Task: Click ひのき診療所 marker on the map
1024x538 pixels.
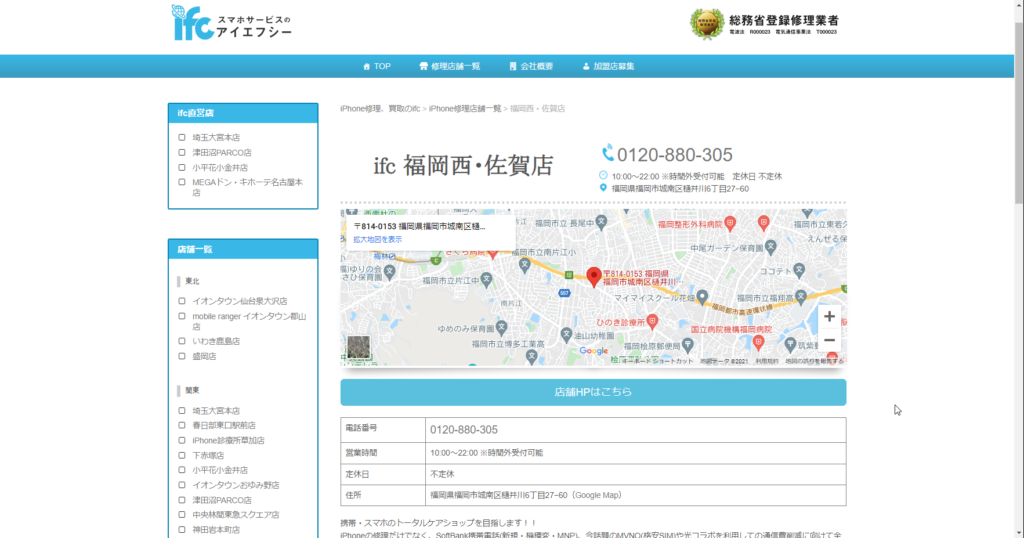Action: [x=652, y=321]
